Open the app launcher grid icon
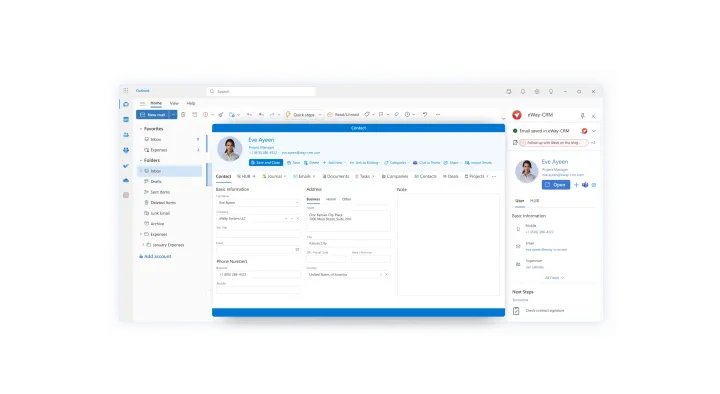The image size is (720, 394). coord(126,91)
